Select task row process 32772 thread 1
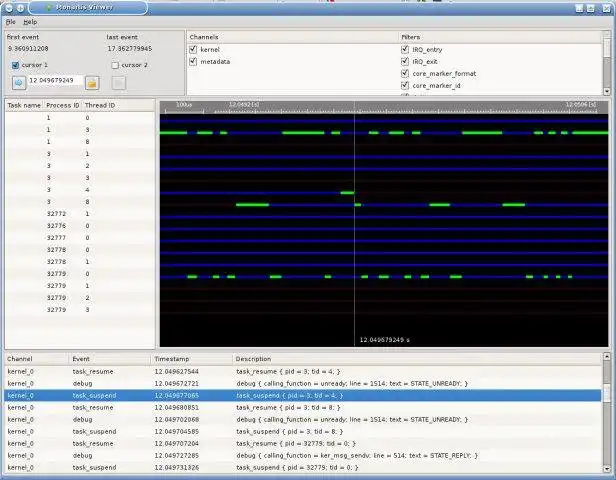Screen dimensions: 616x480 pyautogui.click(x=80, y=214)
